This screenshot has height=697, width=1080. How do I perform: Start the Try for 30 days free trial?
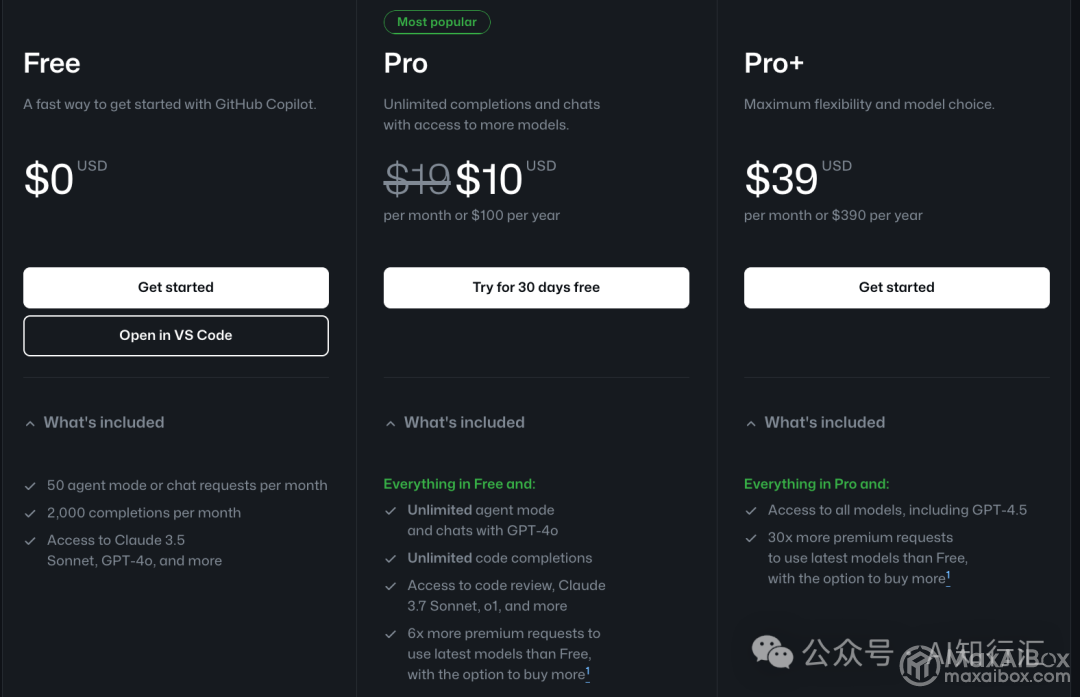[536, 287]
